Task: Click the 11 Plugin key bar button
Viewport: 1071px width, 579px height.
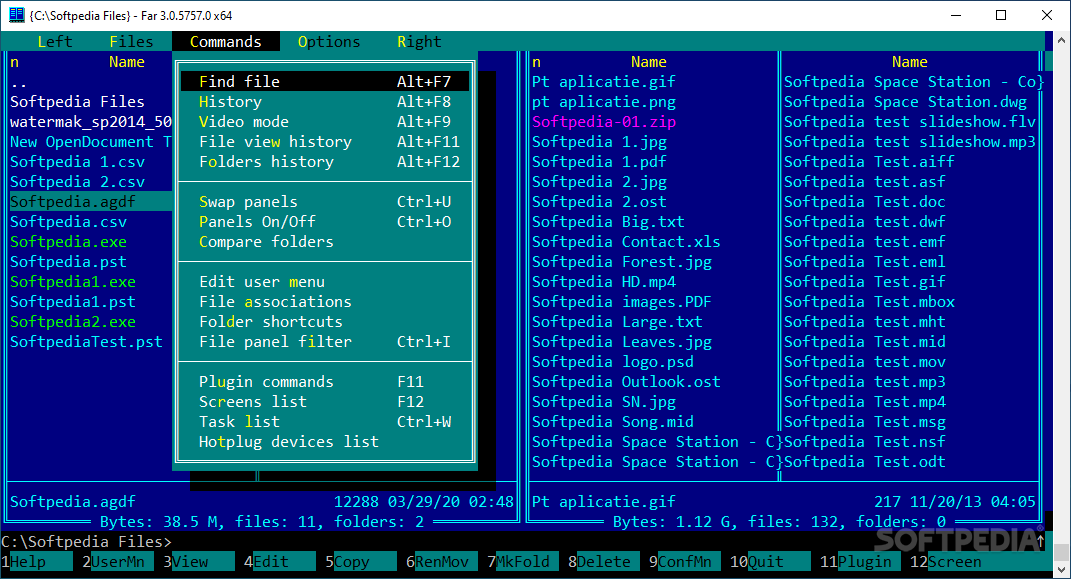Action: pos(860,561)
